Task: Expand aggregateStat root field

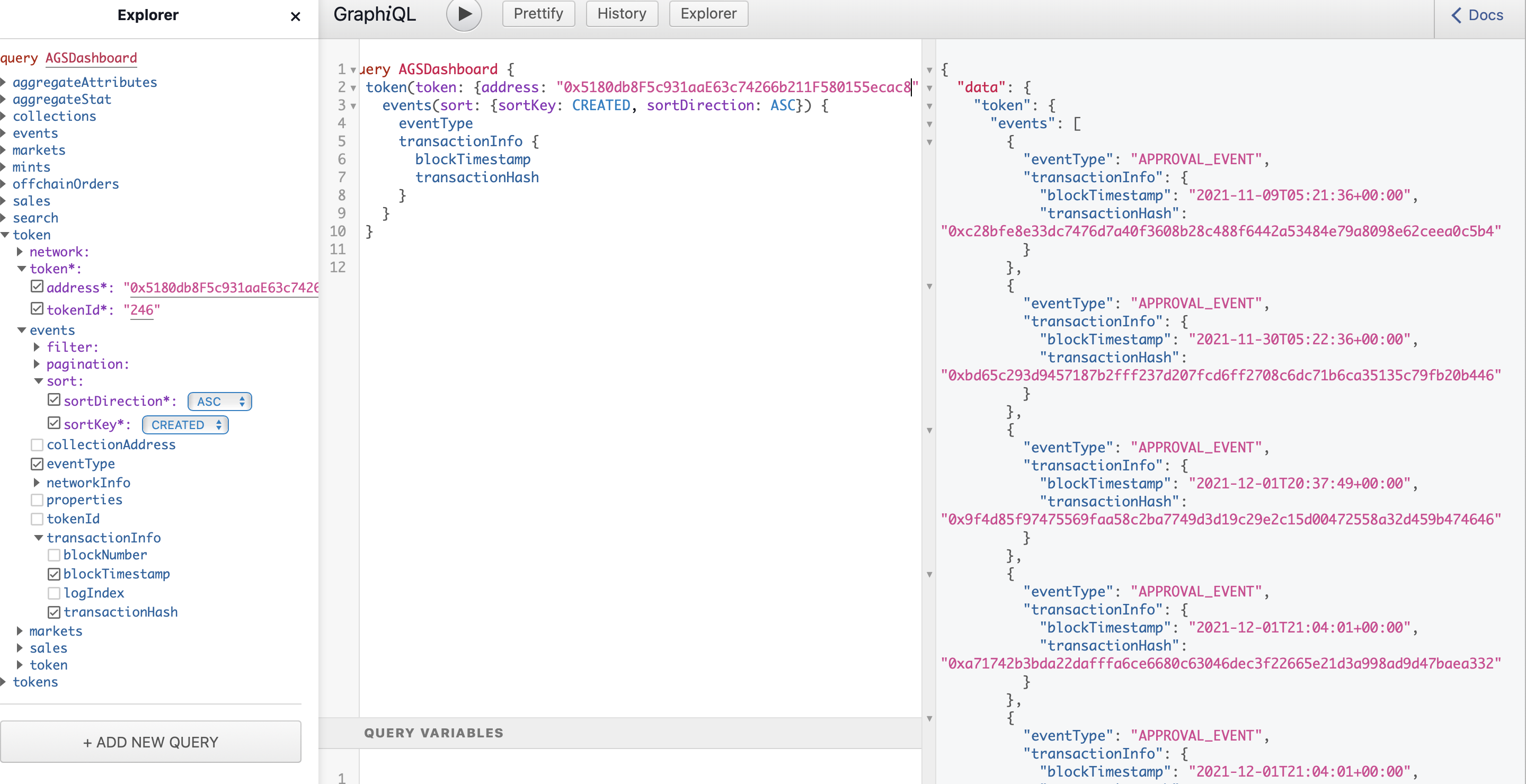Action: point(4,99)
